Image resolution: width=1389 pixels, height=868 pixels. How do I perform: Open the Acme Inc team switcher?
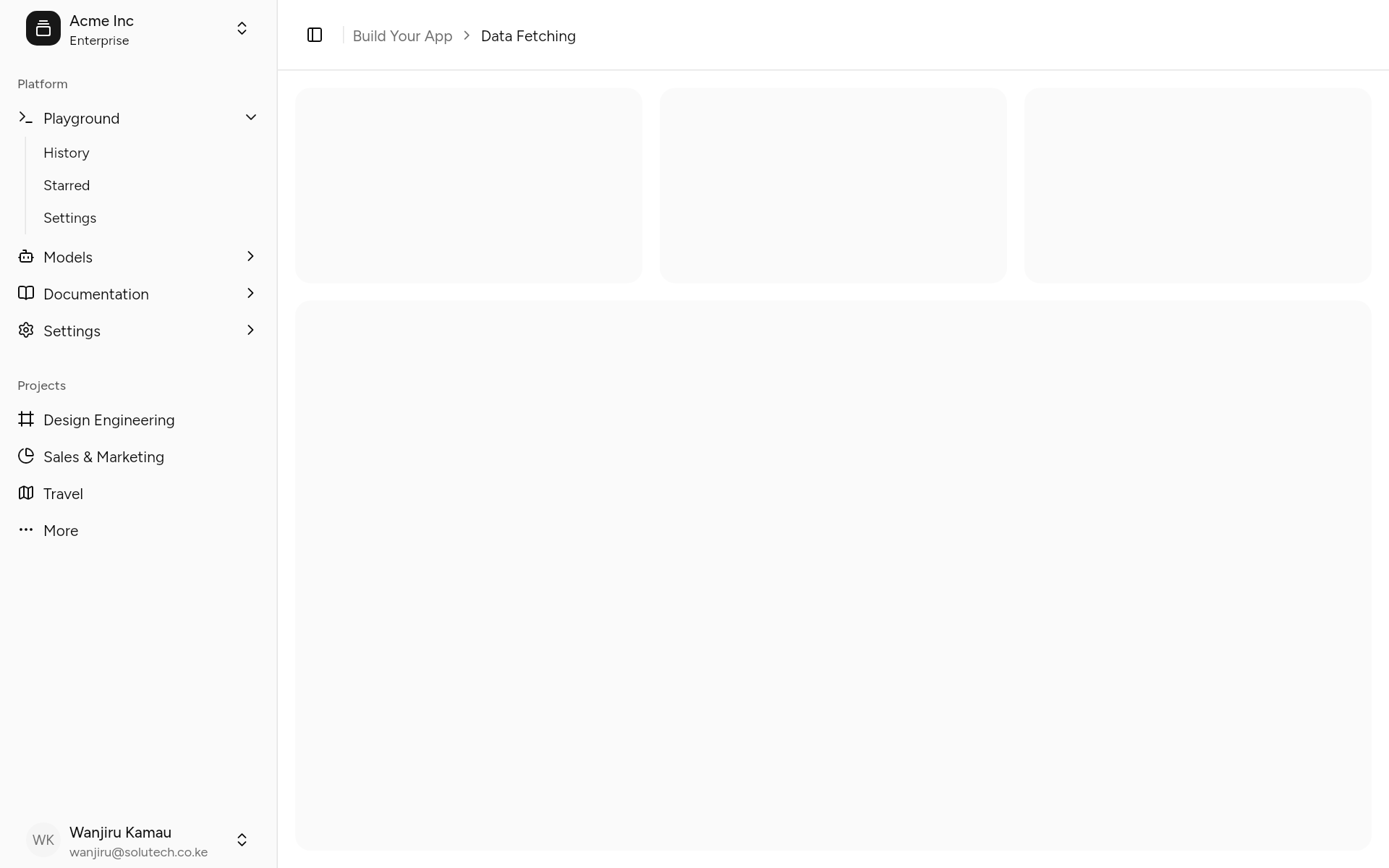138,29
